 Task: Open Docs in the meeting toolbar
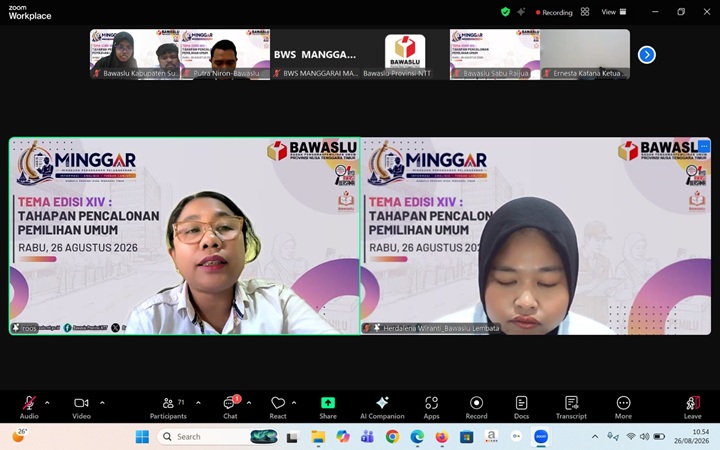[521, 407]
